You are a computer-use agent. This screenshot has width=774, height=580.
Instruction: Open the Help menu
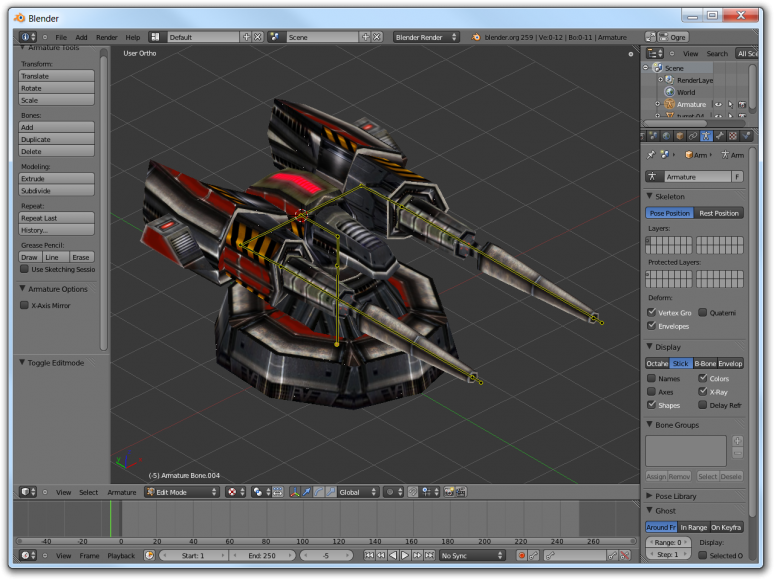coord(133,37)
